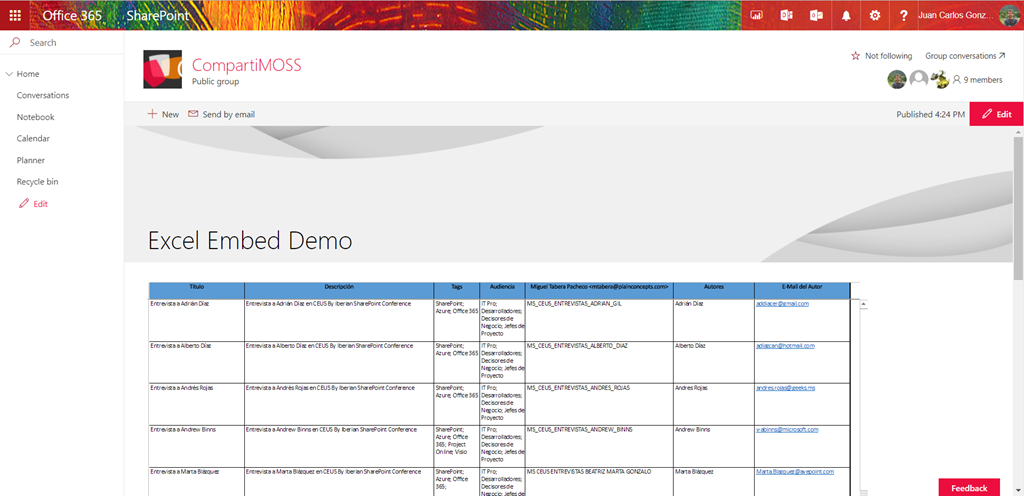The width and height of the screenshot is (1024, 496).
Task: Open Calendar in the left navigation
Action: (x=33, y=138)
